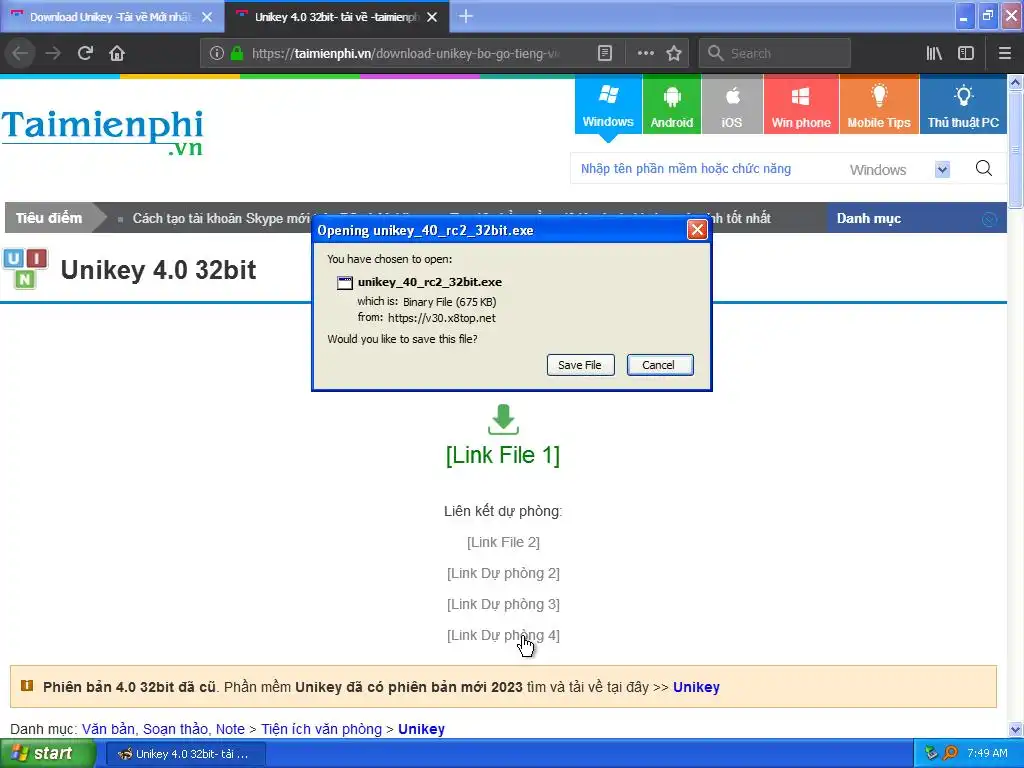Expand the Danh mục menu
This screenshot has height=768, width=1024.
917,218
